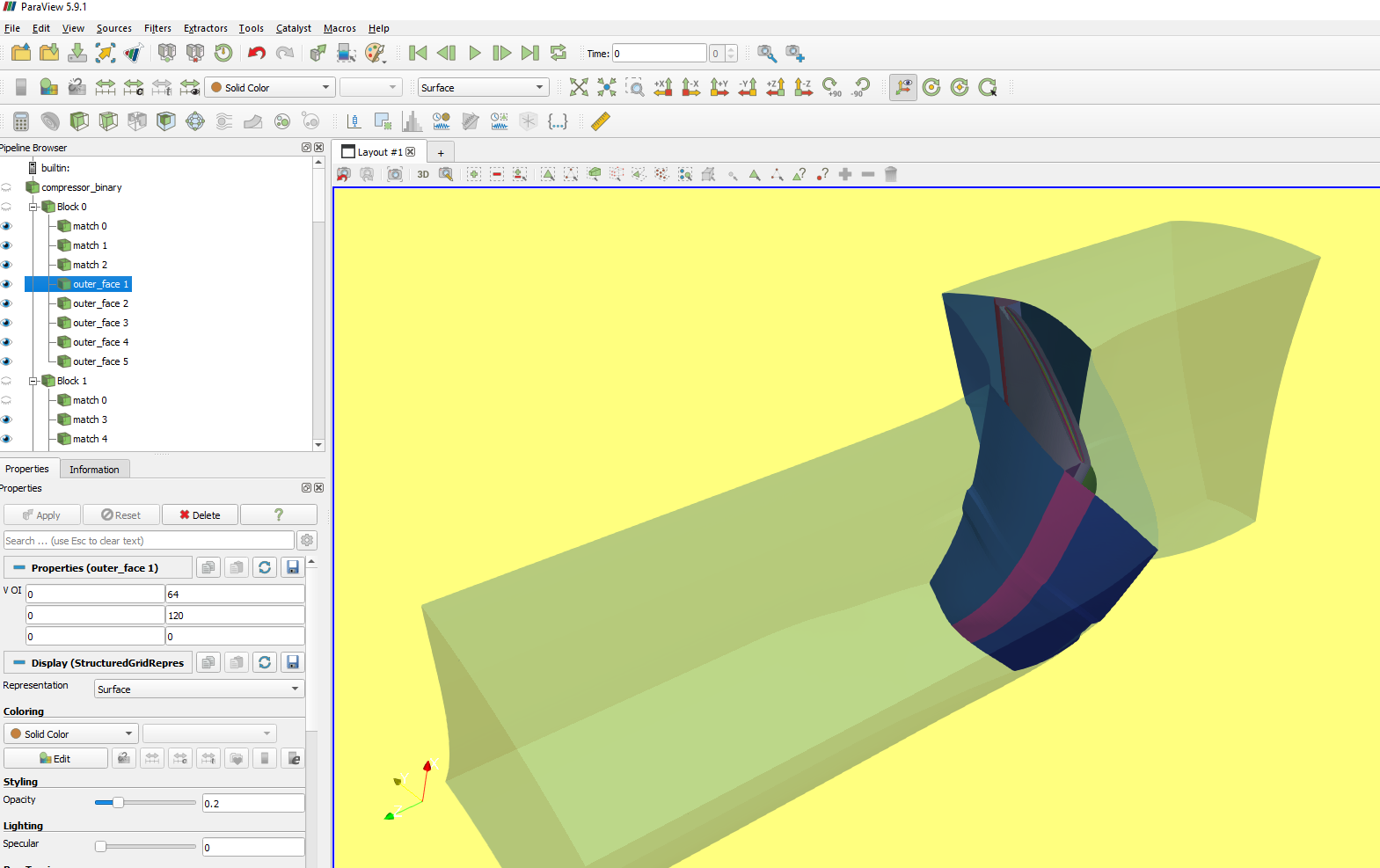This screenshot has height=868, width=1380.
Task: Click the Delete button in Properties
Action: pos(200,514)
